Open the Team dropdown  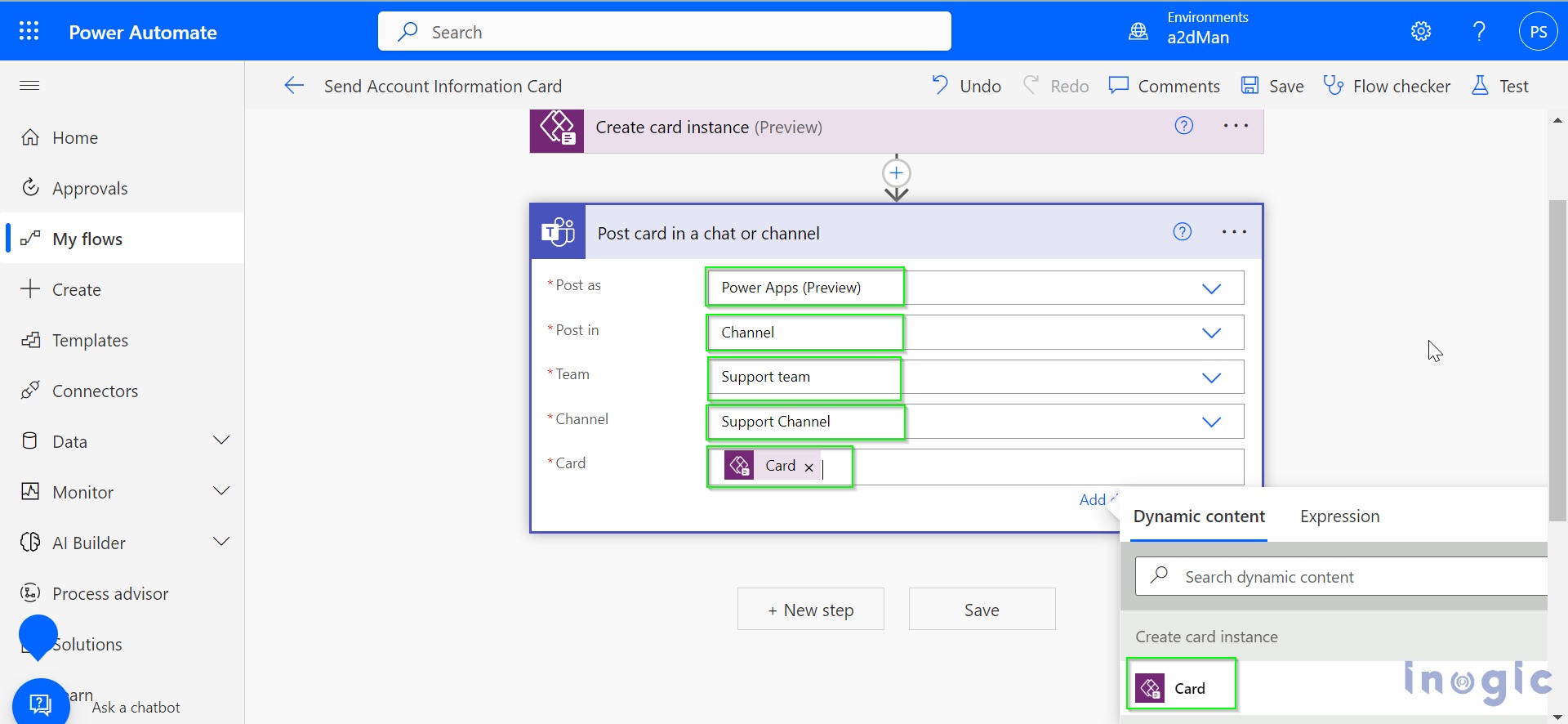(x=975, y=377)
